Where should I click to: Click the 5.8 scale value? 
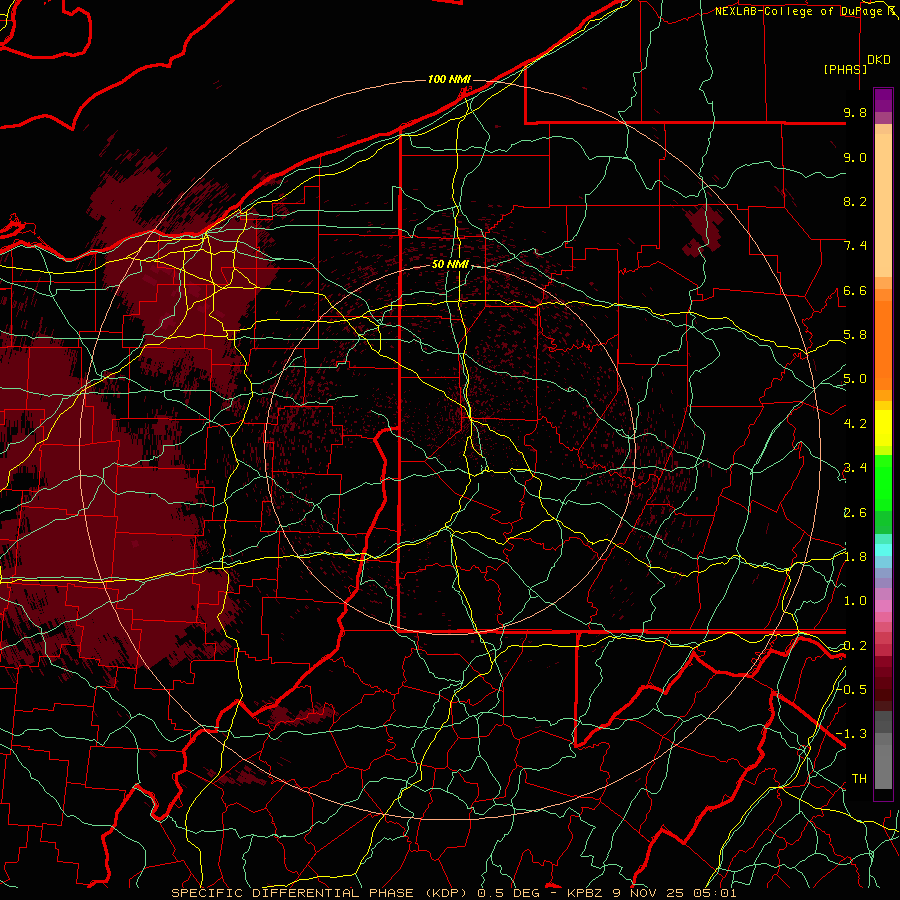tap(855, 335)
